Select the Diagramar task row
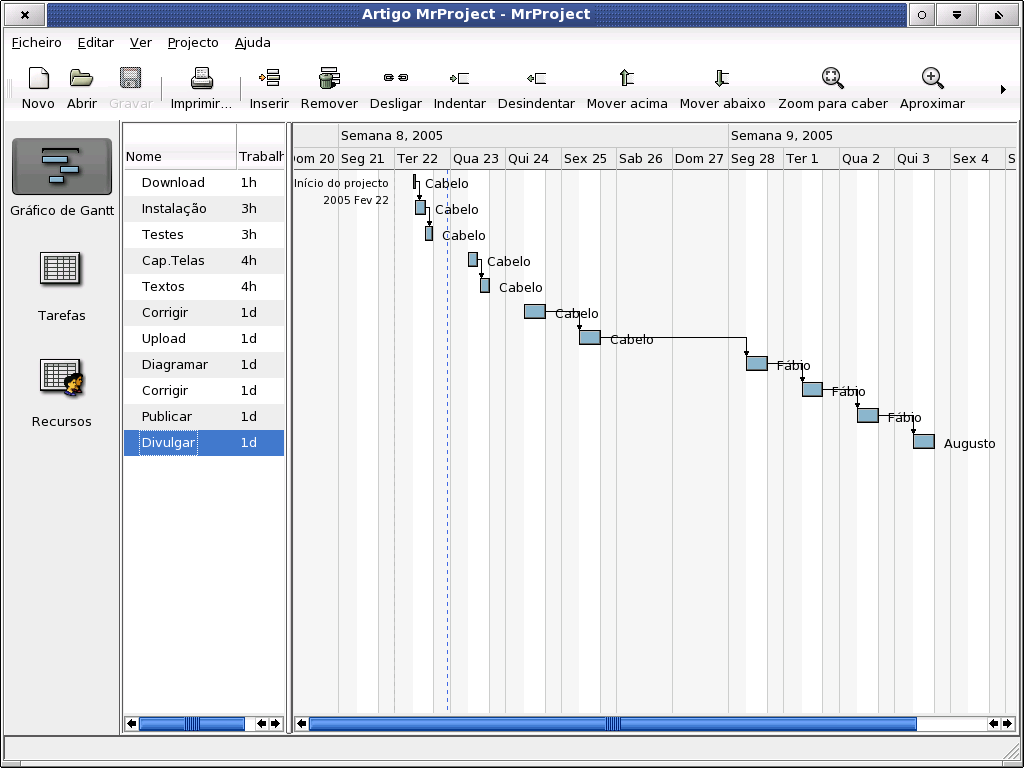Viewport: 1024px width, 768px height. coord(204,364)
